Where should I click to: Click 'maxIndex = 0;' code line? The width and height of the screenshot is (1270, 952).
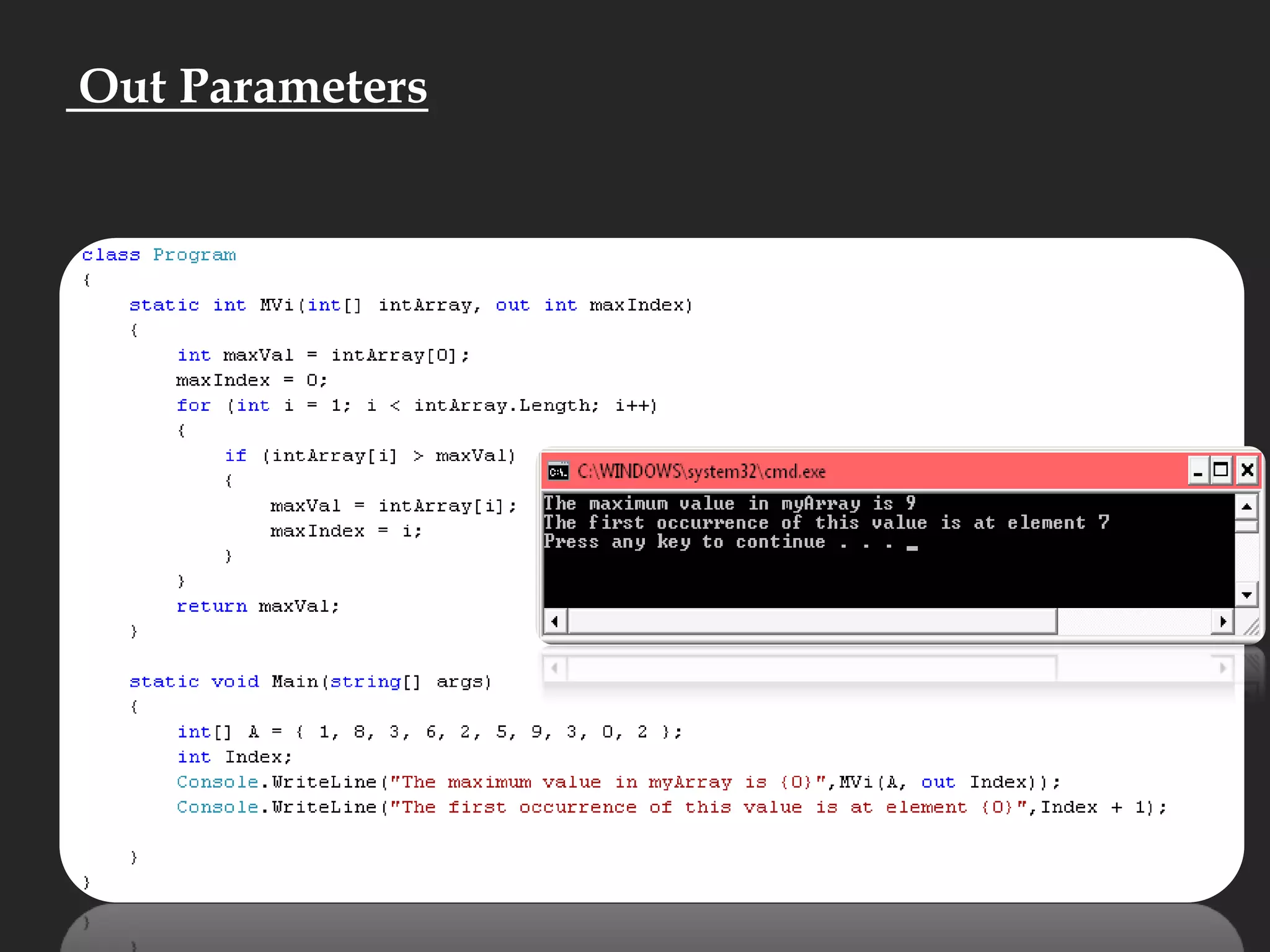click(x=252, y=380)
